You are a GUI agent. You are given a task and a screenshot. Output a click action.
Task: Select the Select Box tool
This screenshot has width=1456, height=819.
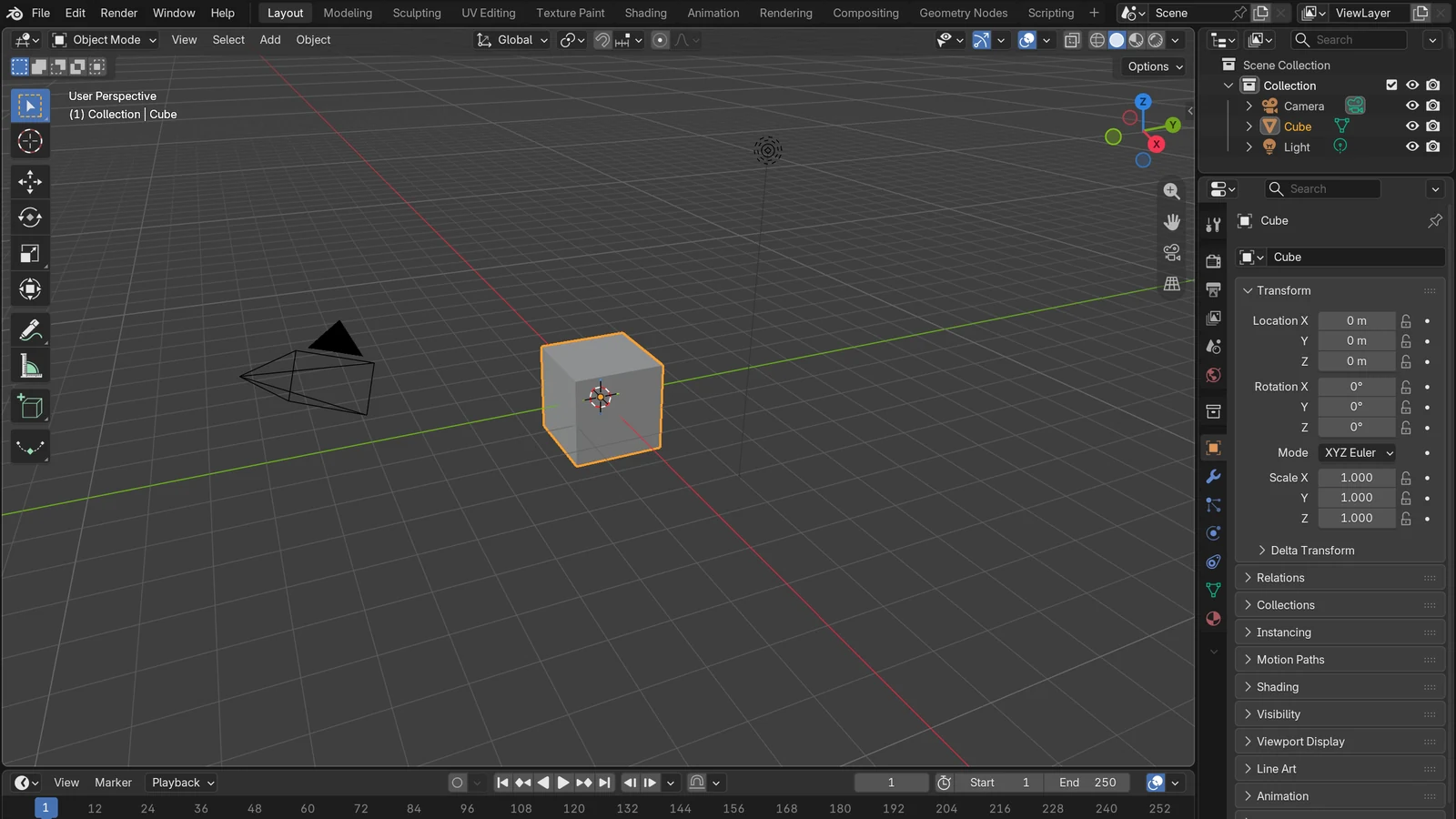click(30, 106)
